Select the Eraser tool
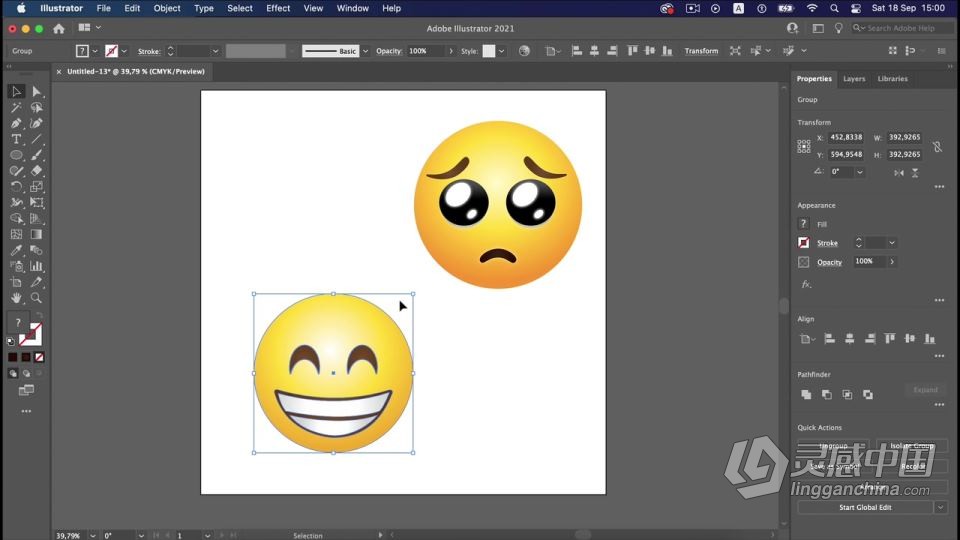Screen dimensions: 960x540 36,171
